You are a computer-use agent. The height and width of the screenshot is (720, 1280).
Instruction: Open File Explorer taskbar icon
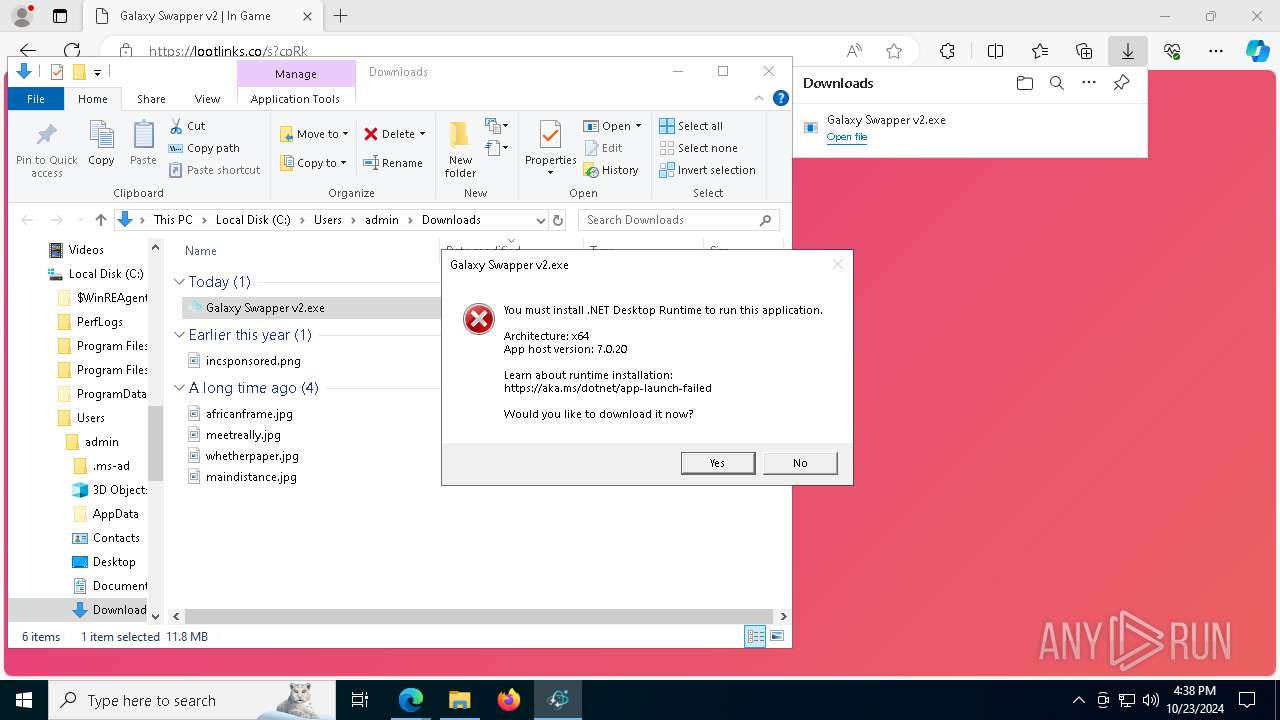[x=459, y=700]
